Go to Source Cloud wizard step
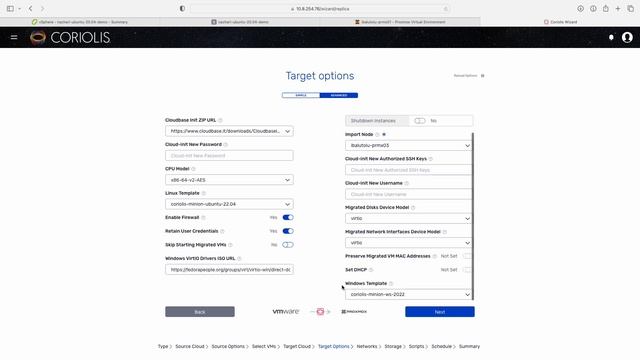 tap(190, 347)
